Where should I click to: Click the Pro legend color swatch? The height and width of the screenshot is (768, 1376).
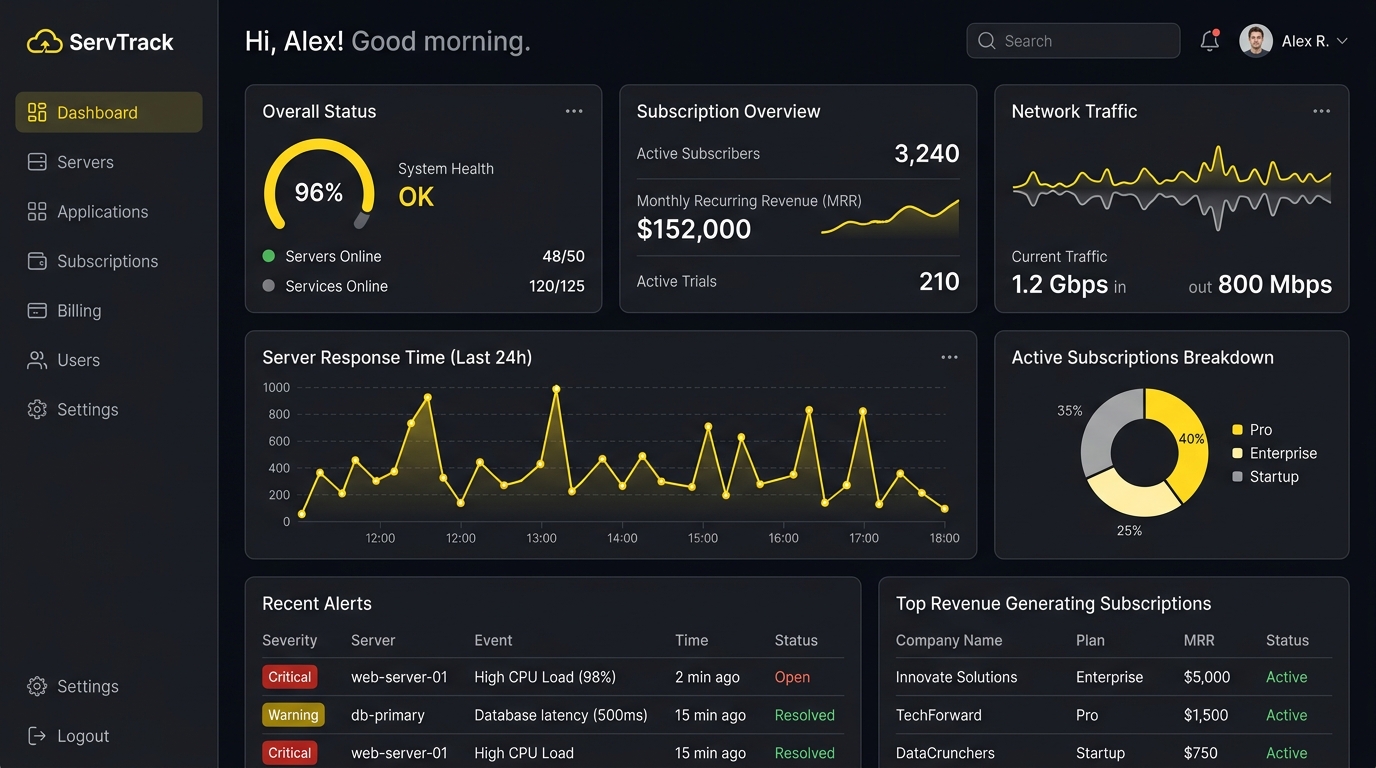tap(1237, 430)
